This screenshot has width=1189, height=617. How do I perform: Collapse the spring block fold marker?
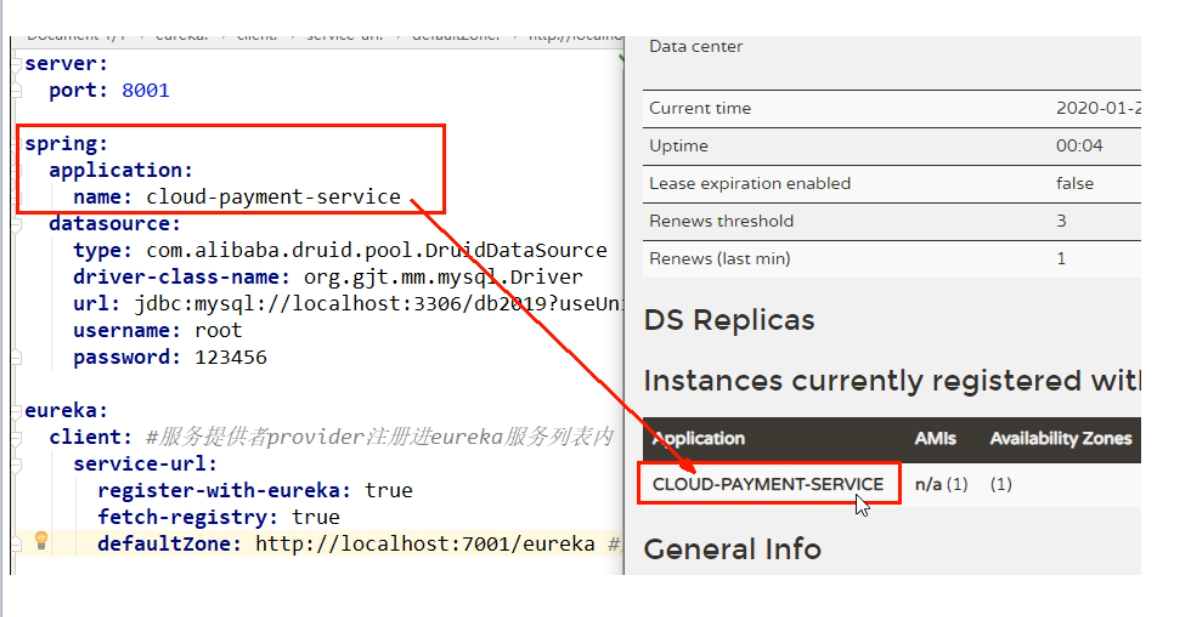pos(16,144)
